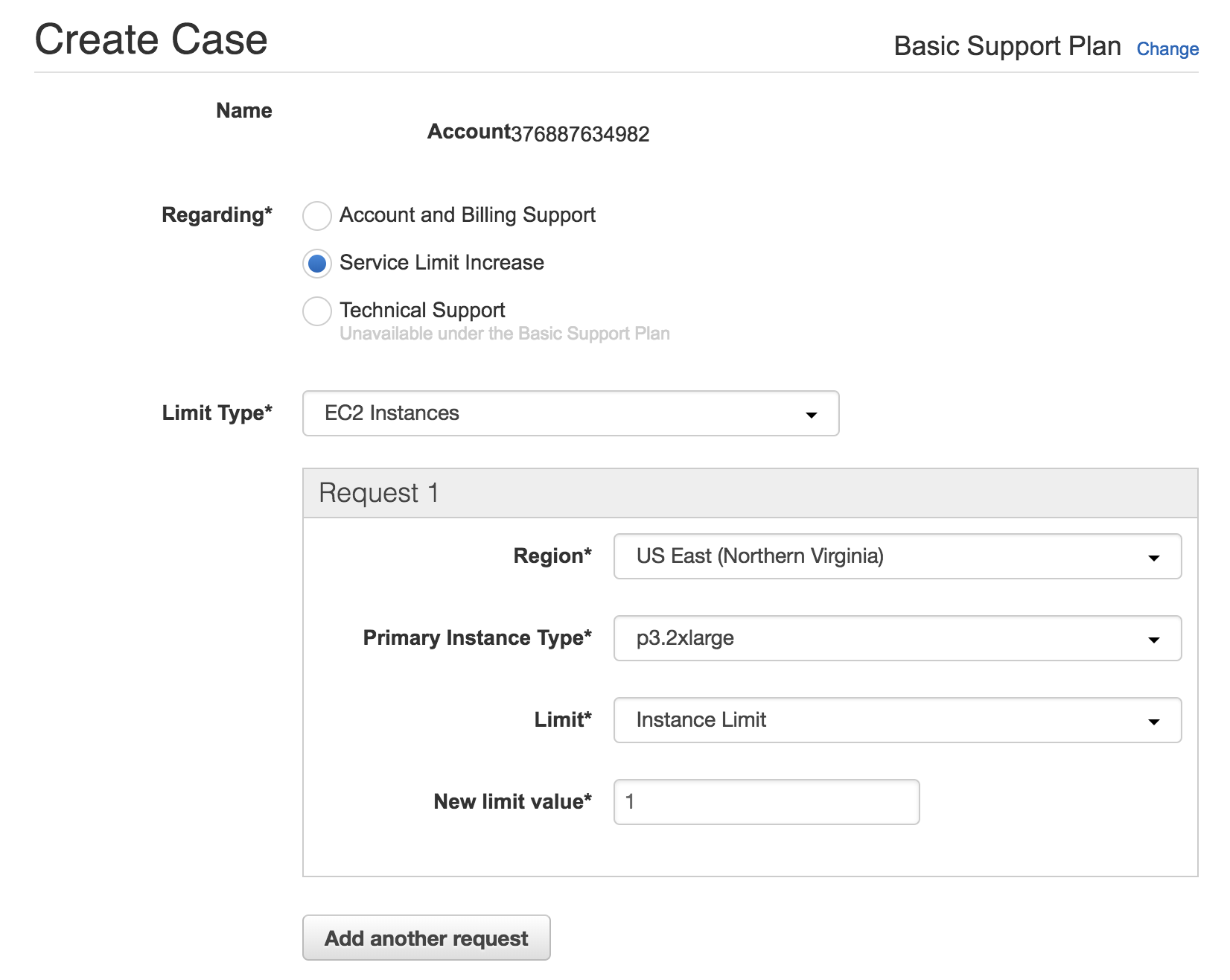Click the caret arrow beside Instance Limit
Screen dimensions: 1230x980
(1153, 722)
